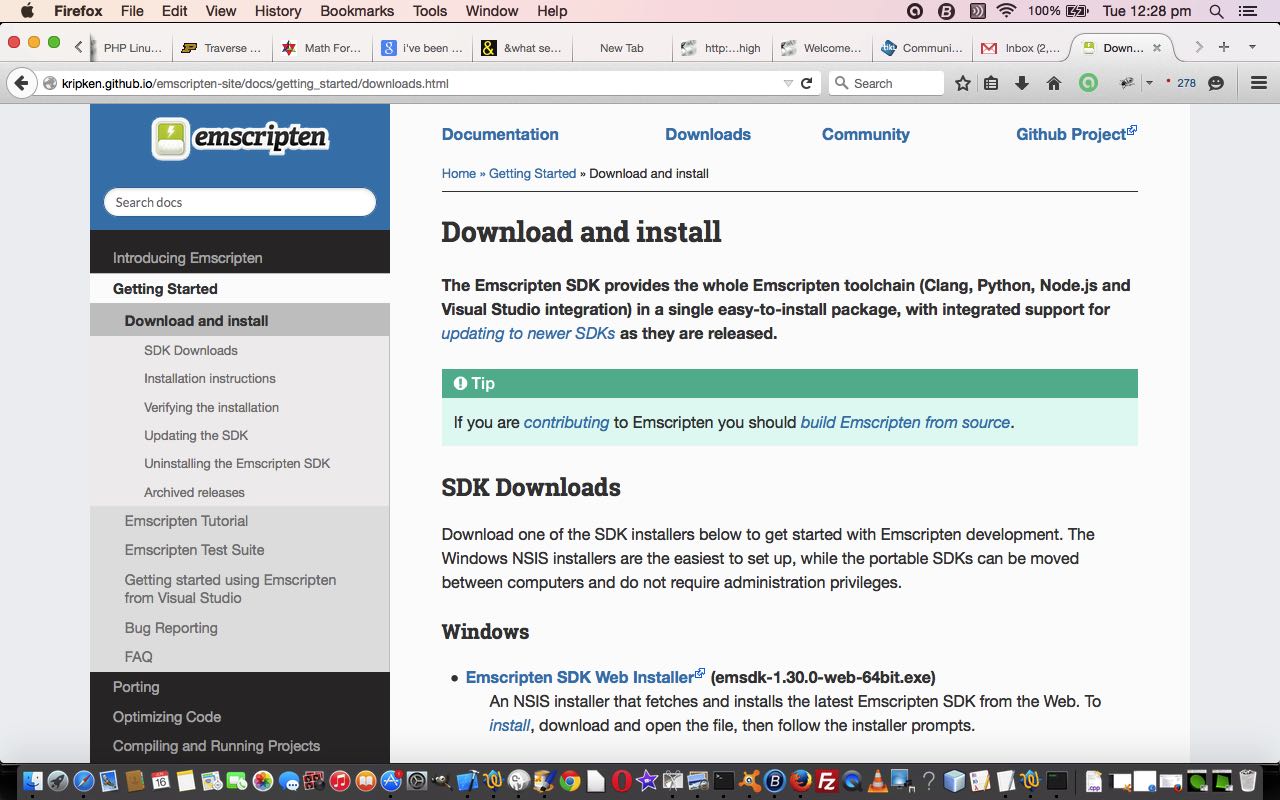This screenshot has width=1280, height=800.
Task: Go to Firefox home page icon
Action: point(1053,83)
